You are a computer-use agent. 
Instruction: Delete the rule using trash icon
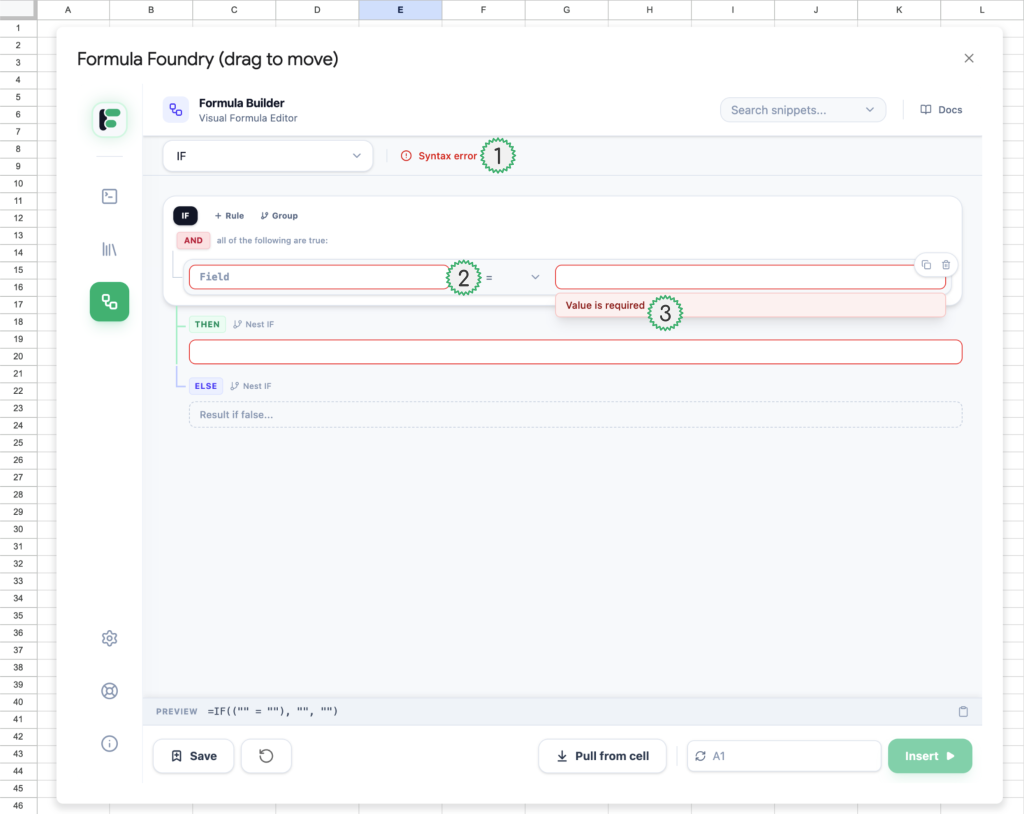click(946, 264)
